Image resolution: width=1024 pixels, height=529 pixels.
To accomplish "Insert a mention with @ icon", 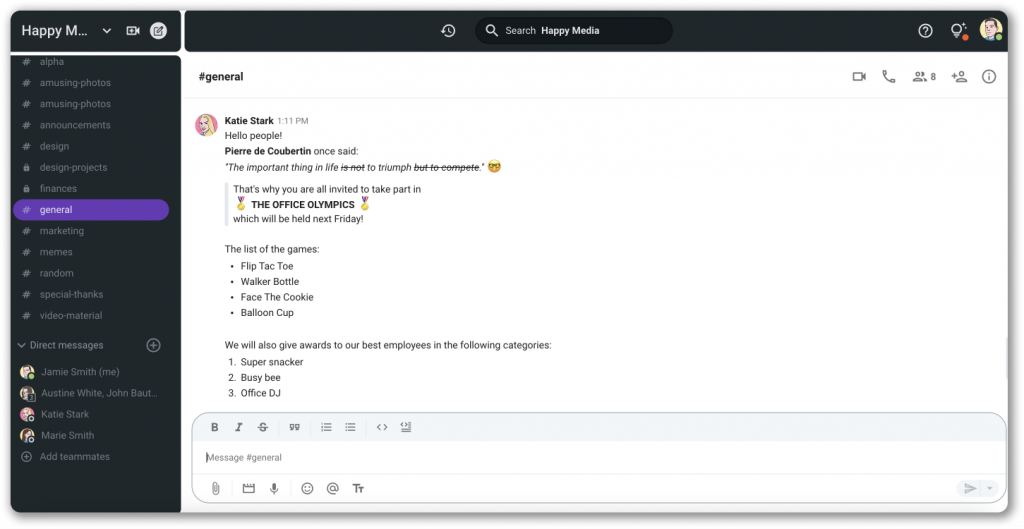I will click(x=332, y=489).
